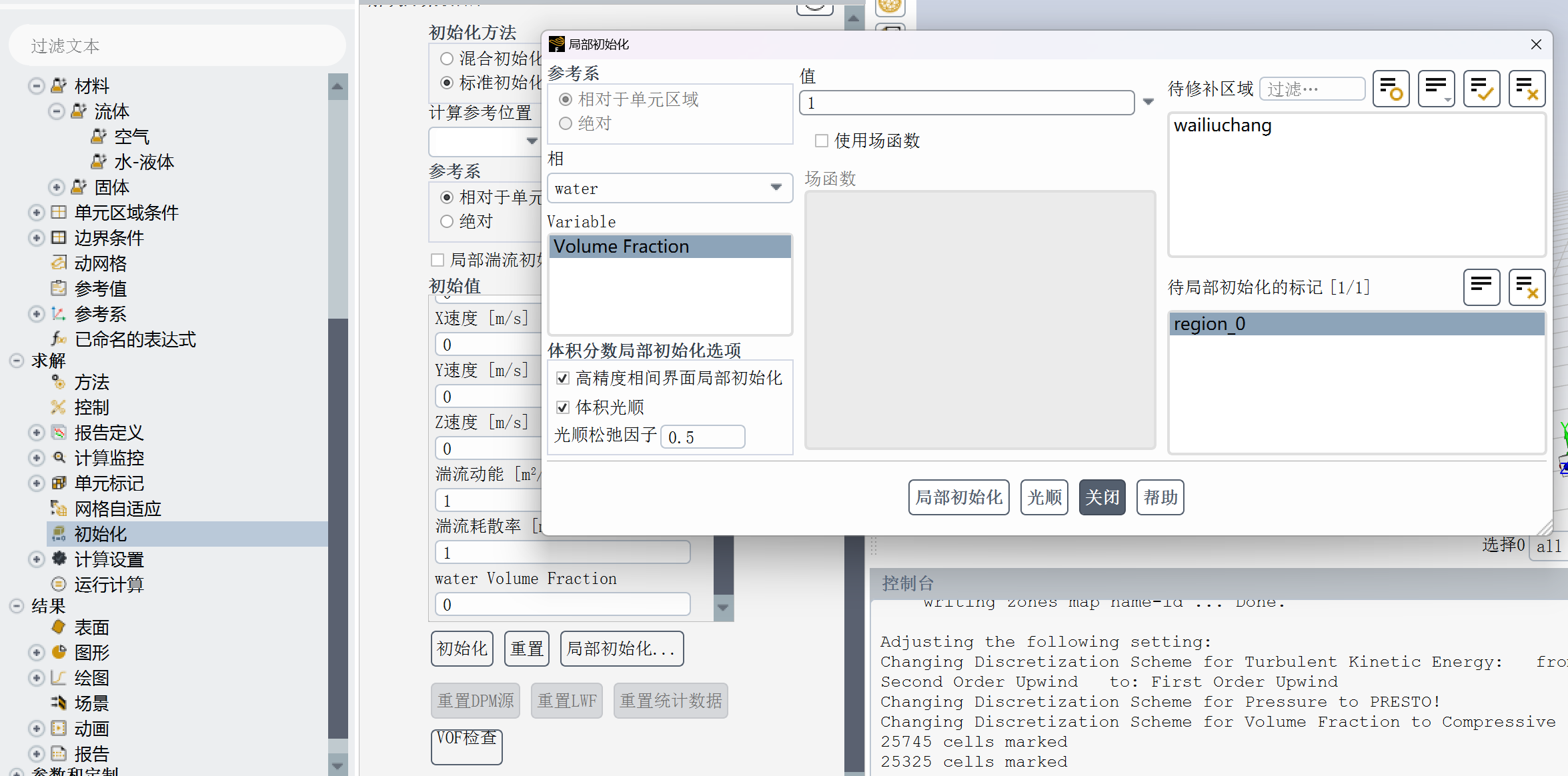Select the 报告 tree item

click(x=91, y=754)
